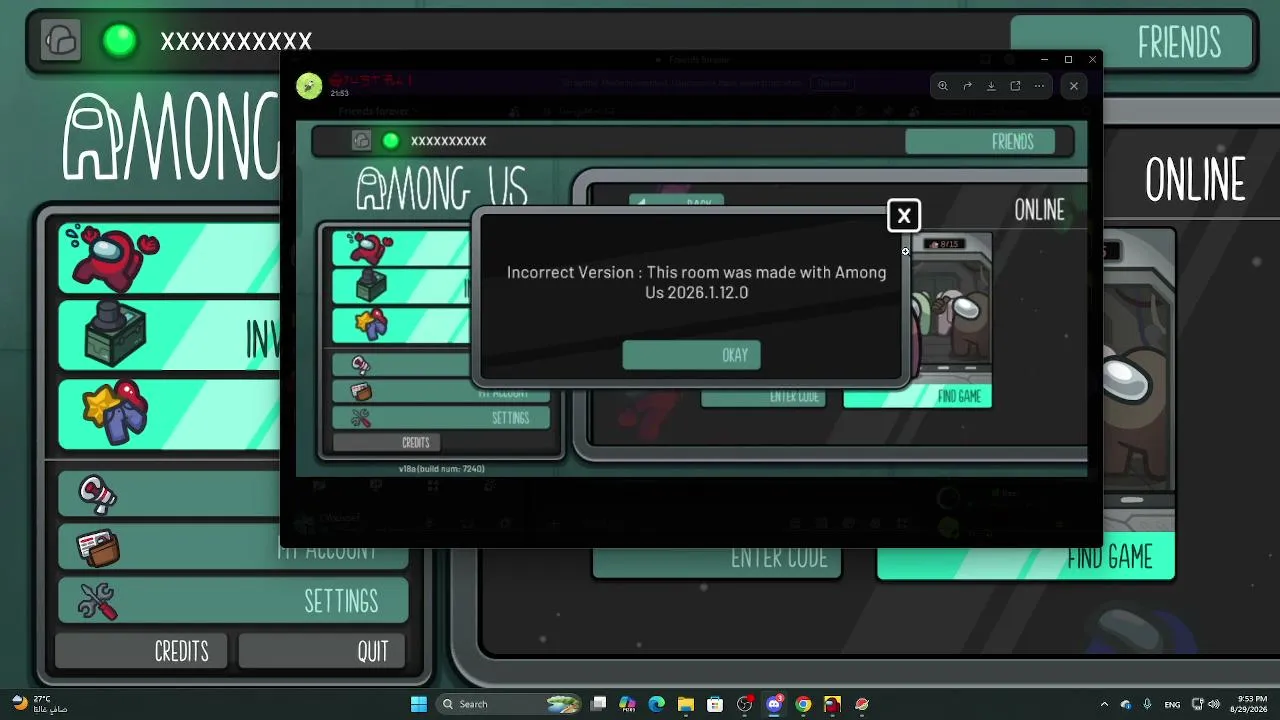Open Microsoft Store from the taskbar
Image resolution: width=1280 pixels, height=720 pixels.
click(715, 704)
